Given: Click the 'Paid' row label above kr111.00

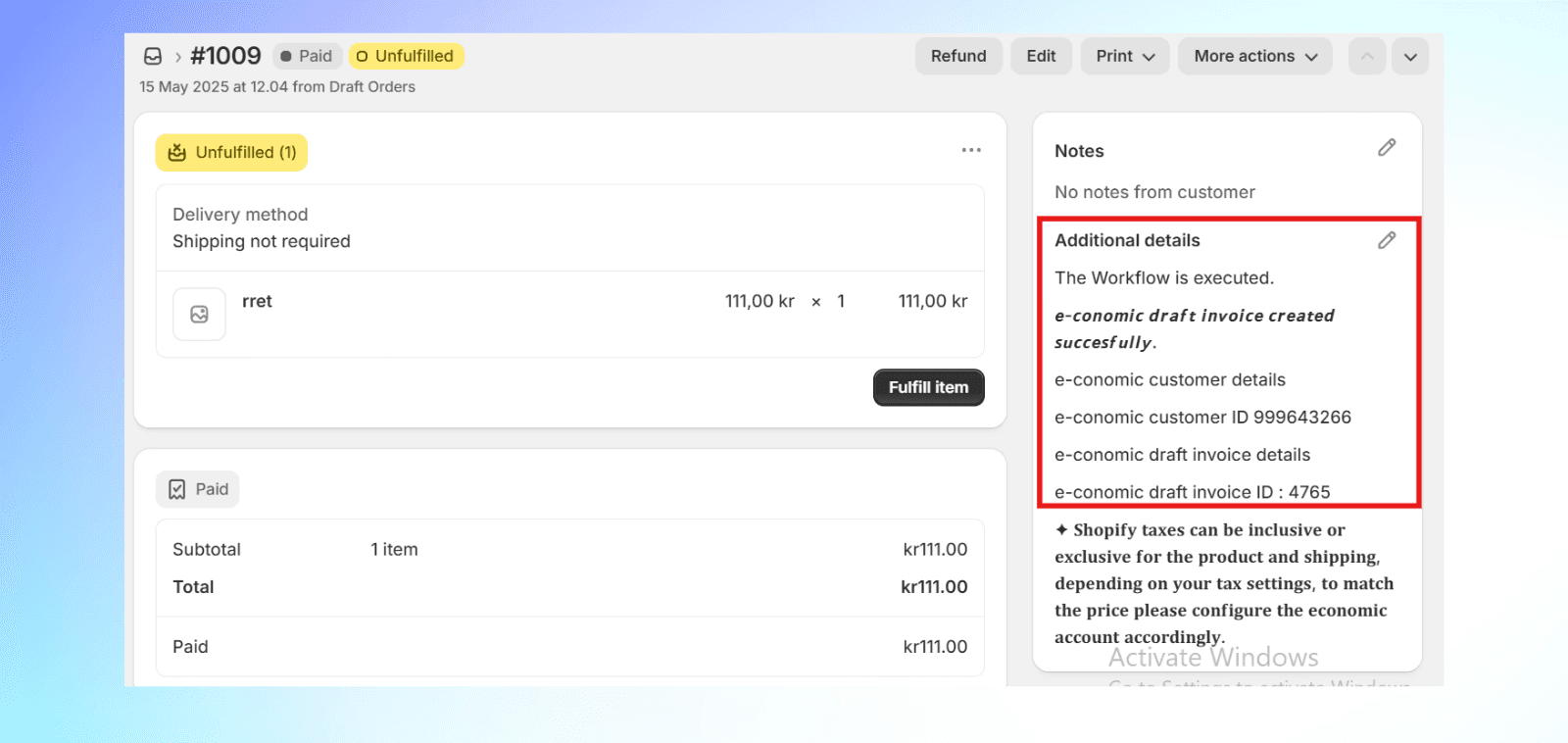Looking at the screenshot, I should [190, 646].
